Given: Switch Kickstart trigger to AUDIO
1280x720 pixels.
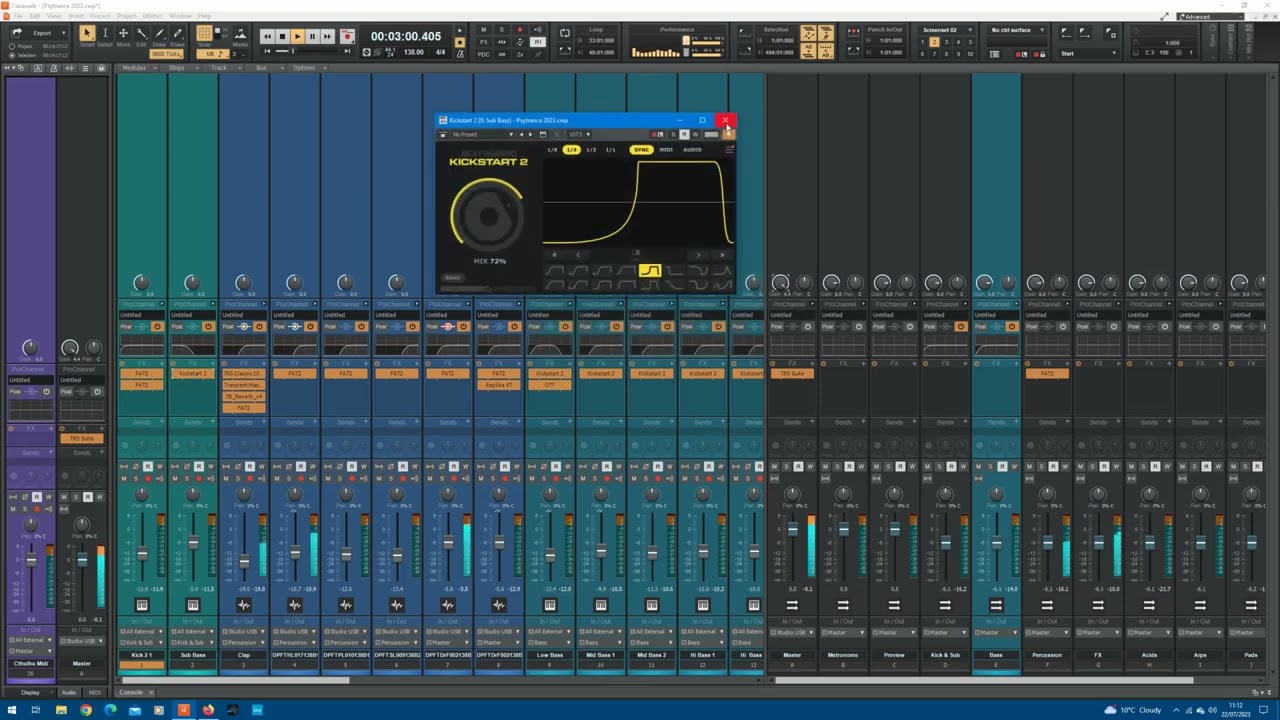Looking at the screenshot, I should pos(692,150).
